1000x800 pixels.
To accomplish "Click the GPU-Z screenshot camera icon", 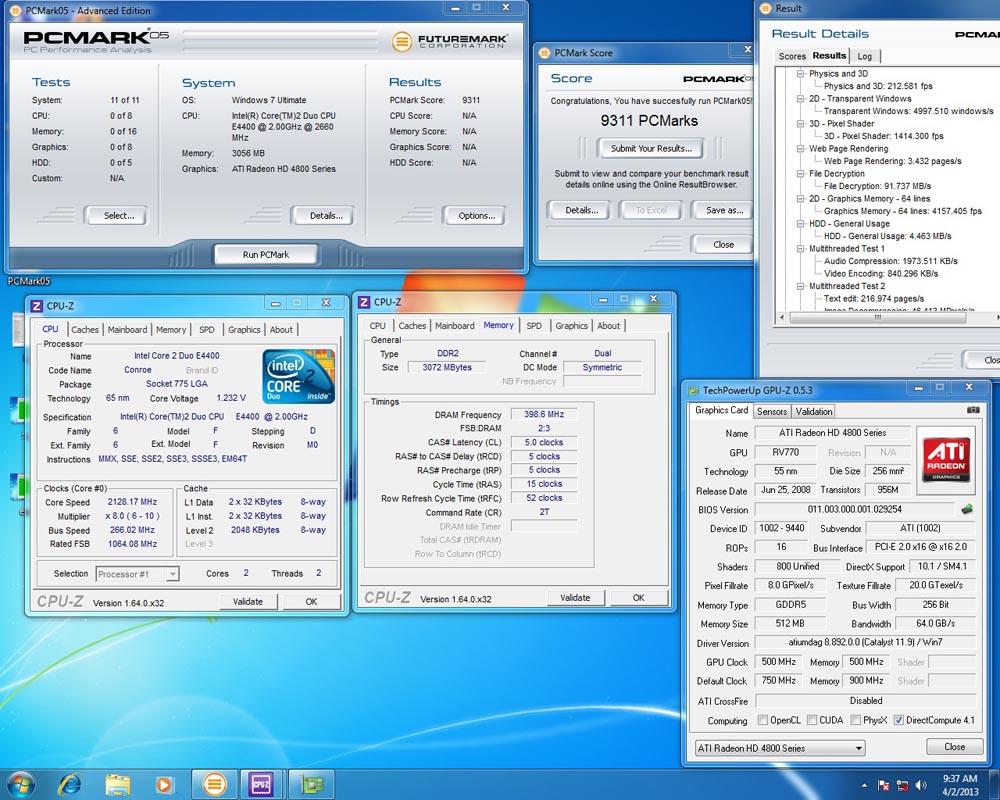I will coord(973,410).
